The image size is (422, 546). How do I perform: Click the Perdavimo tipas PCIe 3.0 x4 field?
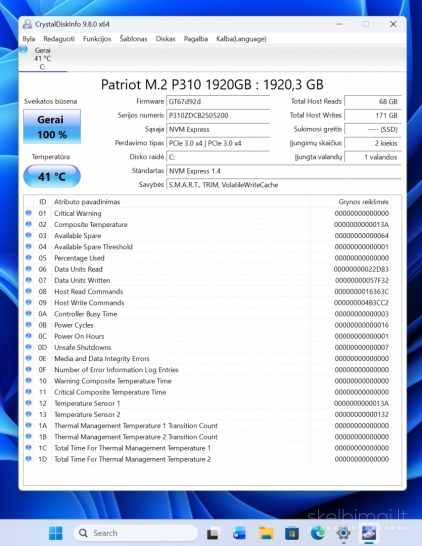click(x=218, y=143)
